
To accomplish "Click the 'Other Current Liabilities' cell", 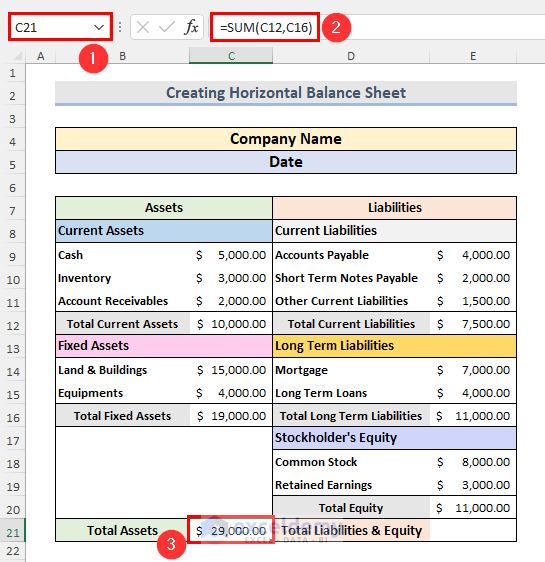I will pyautogui.click(x=351, y=301).
